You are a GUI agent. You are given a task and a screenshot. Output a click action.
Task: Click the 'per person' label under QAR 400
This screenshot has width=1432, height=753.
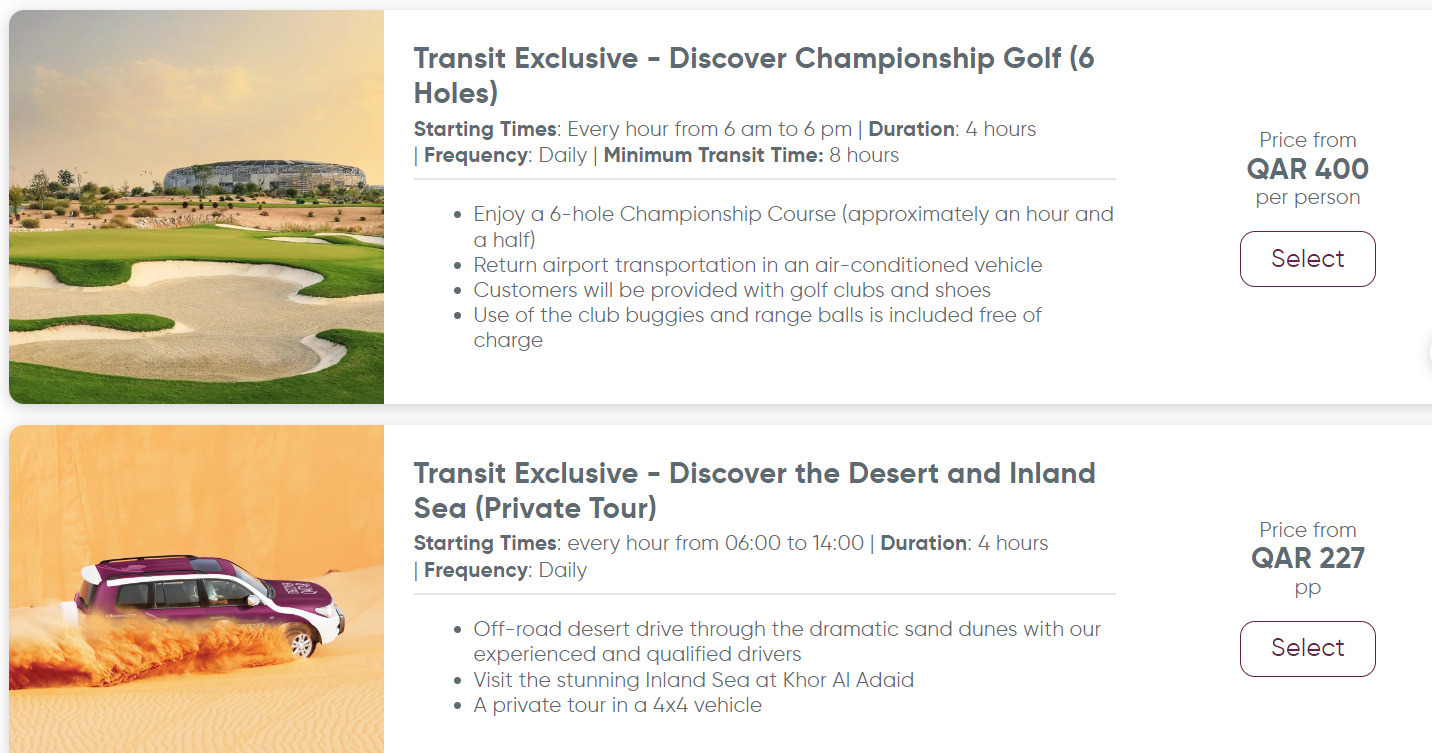pyautogui.click(x=1307, y=197)
